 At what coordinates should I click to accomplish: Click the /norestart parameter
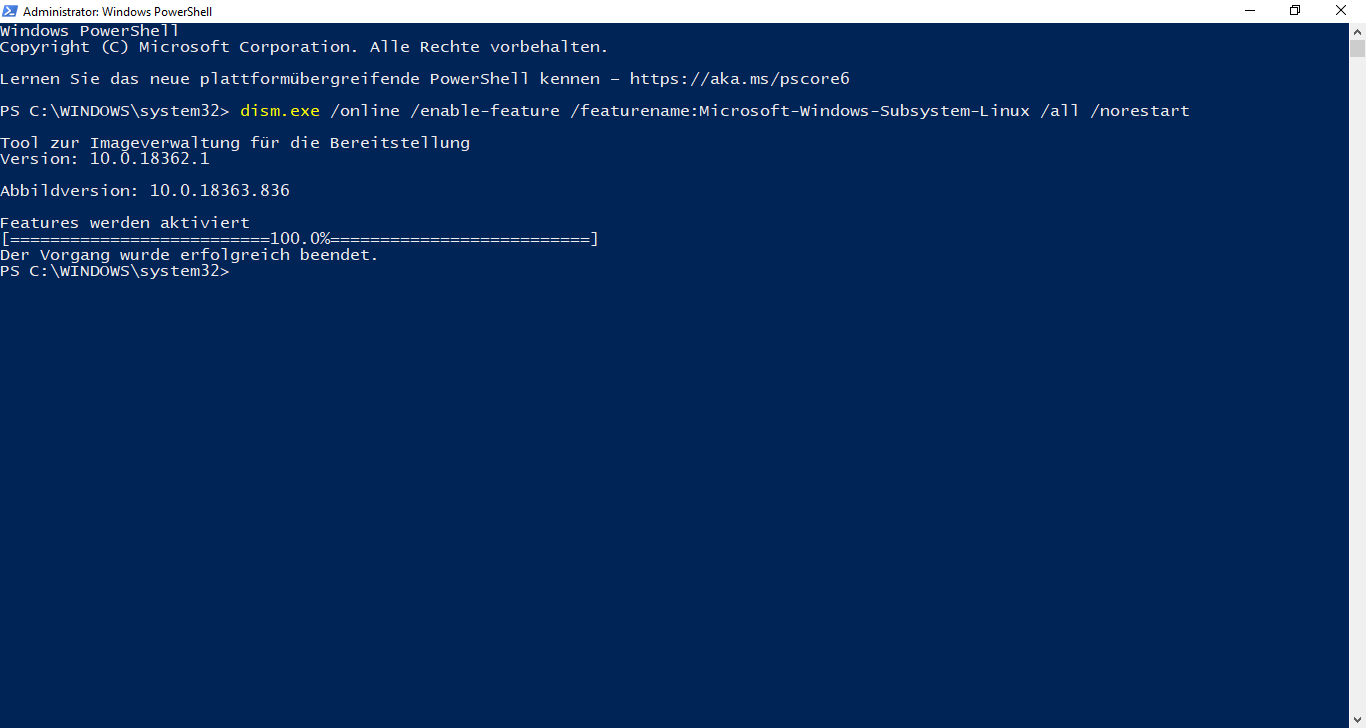coord(1140,111)
